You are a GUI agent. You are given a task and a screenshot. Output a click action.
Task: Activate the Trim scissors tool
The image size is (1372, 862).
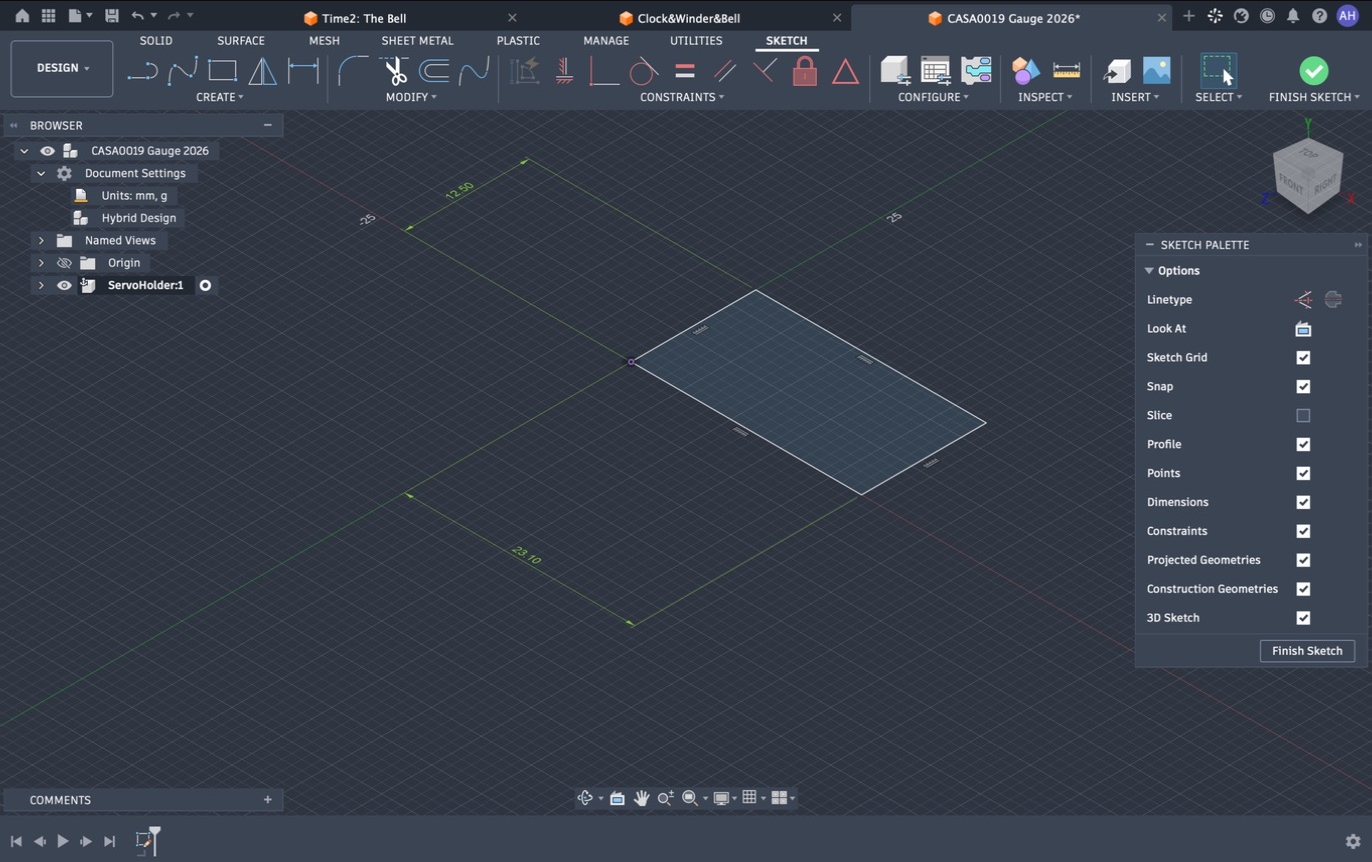point(394,71)
